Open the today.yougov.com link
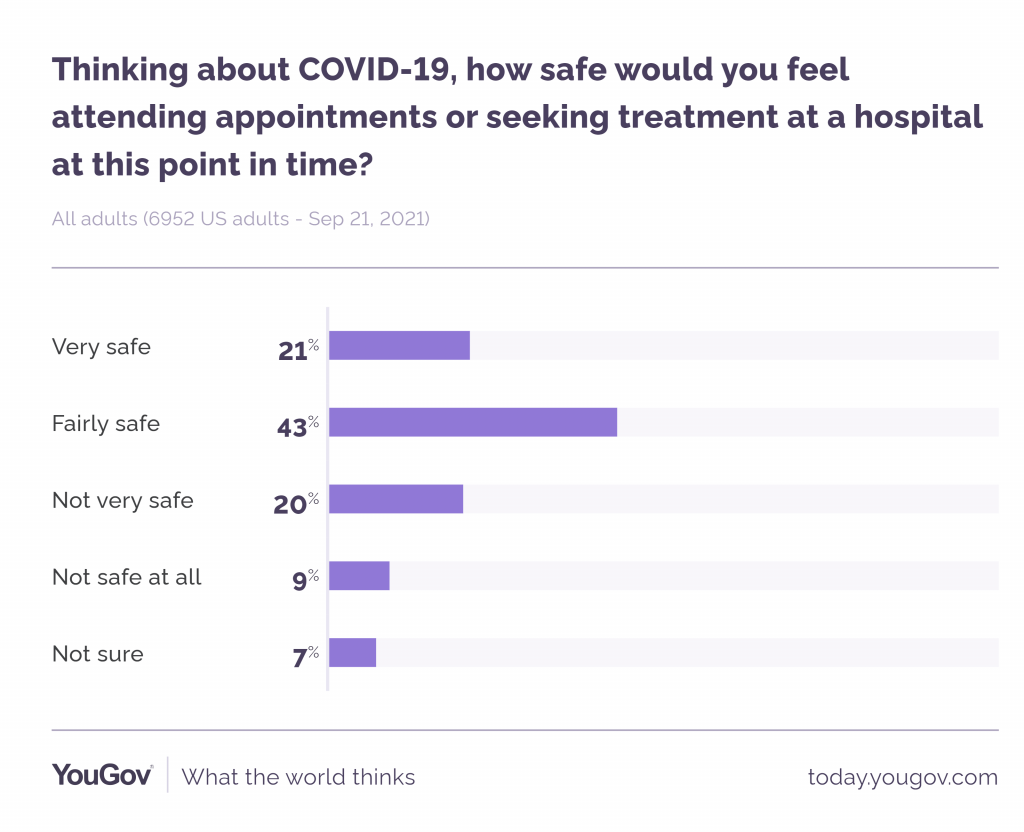The image size is (1024, 832). pos(902,777)
